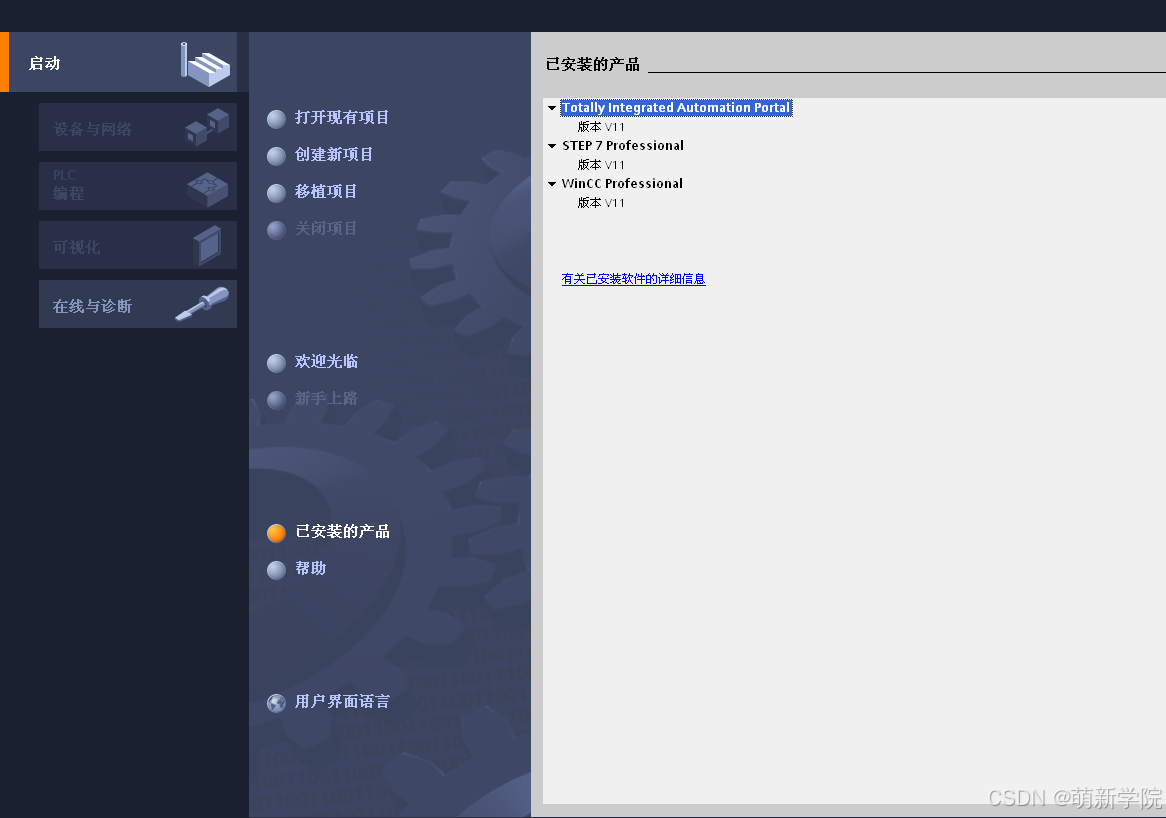Select the 打开现有项目 action
1166x818 pixels.
[341, 117]
